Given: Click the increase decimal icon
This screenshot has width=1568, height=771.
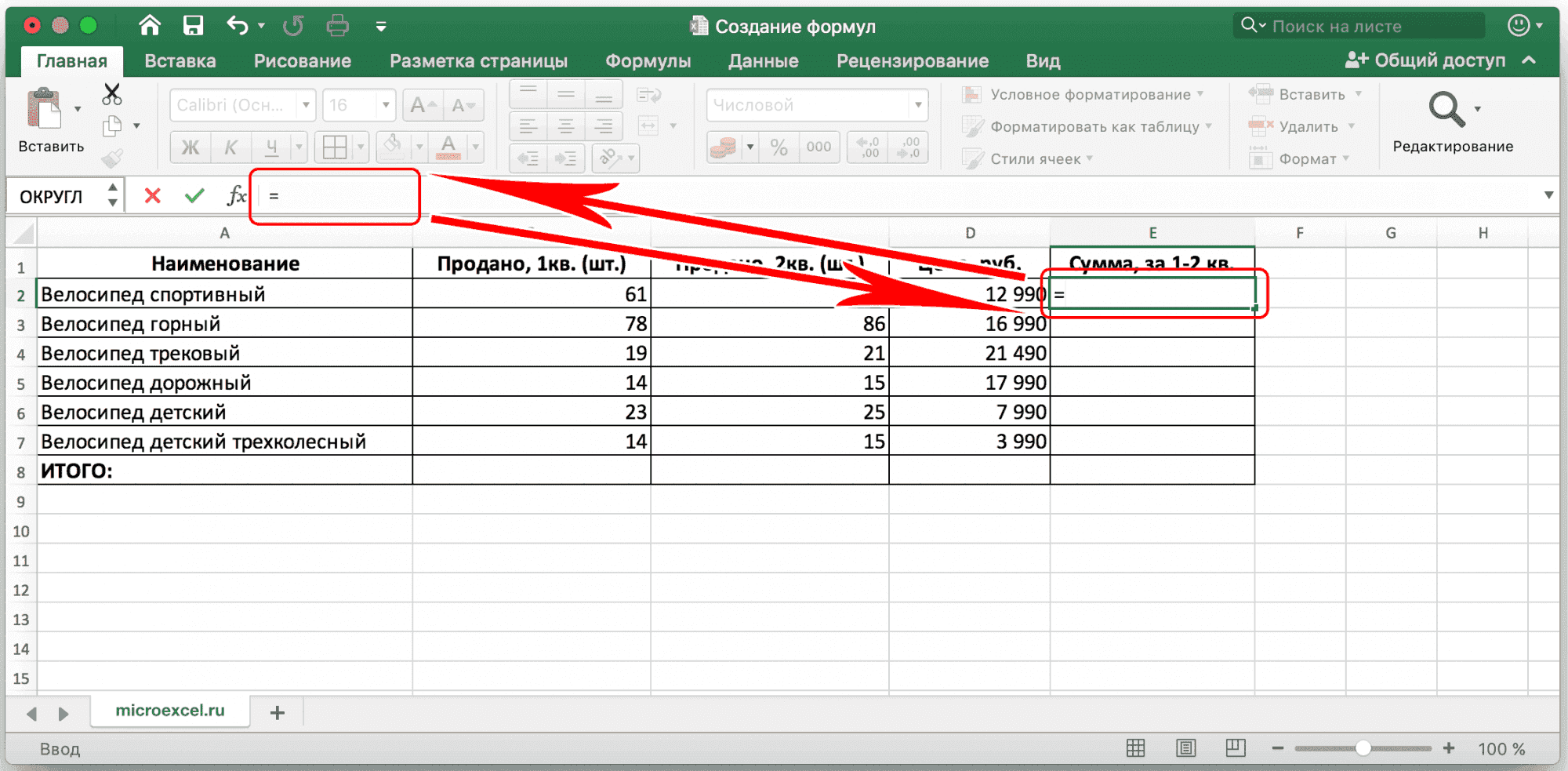Looking at the screenshot, I should [x=867, y=146].
